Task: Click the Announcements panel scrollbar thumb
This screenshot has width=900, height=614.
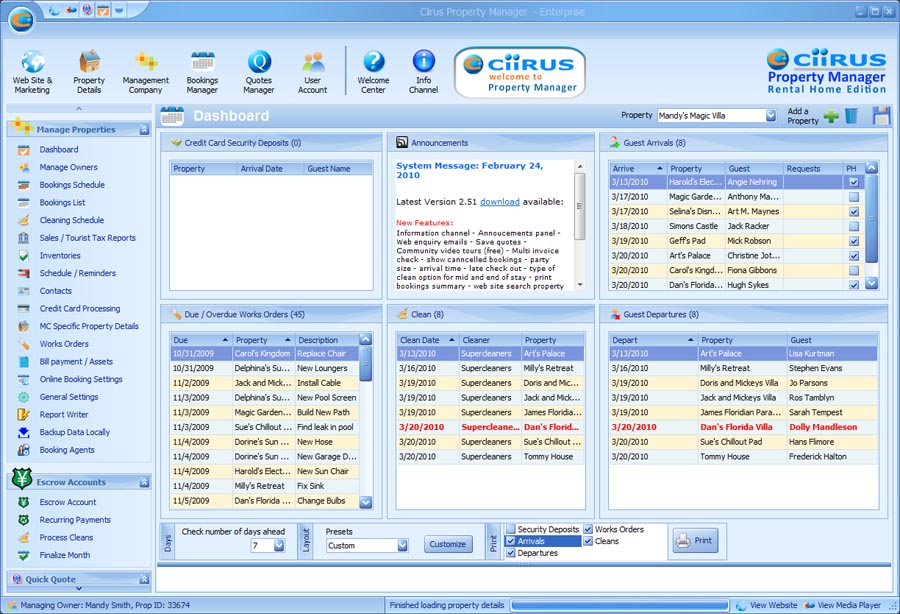Action: [x=580, y=206]
